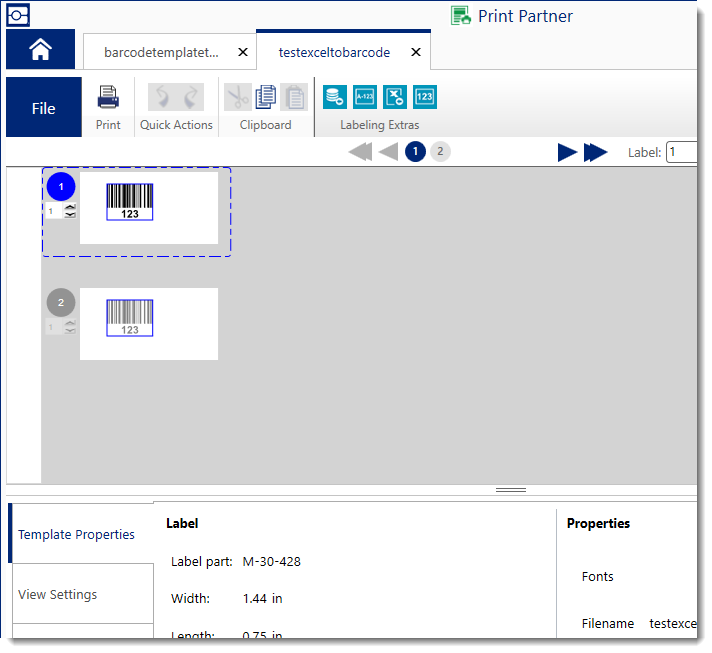
Task: Jump to the first label page
Action: 361,152
